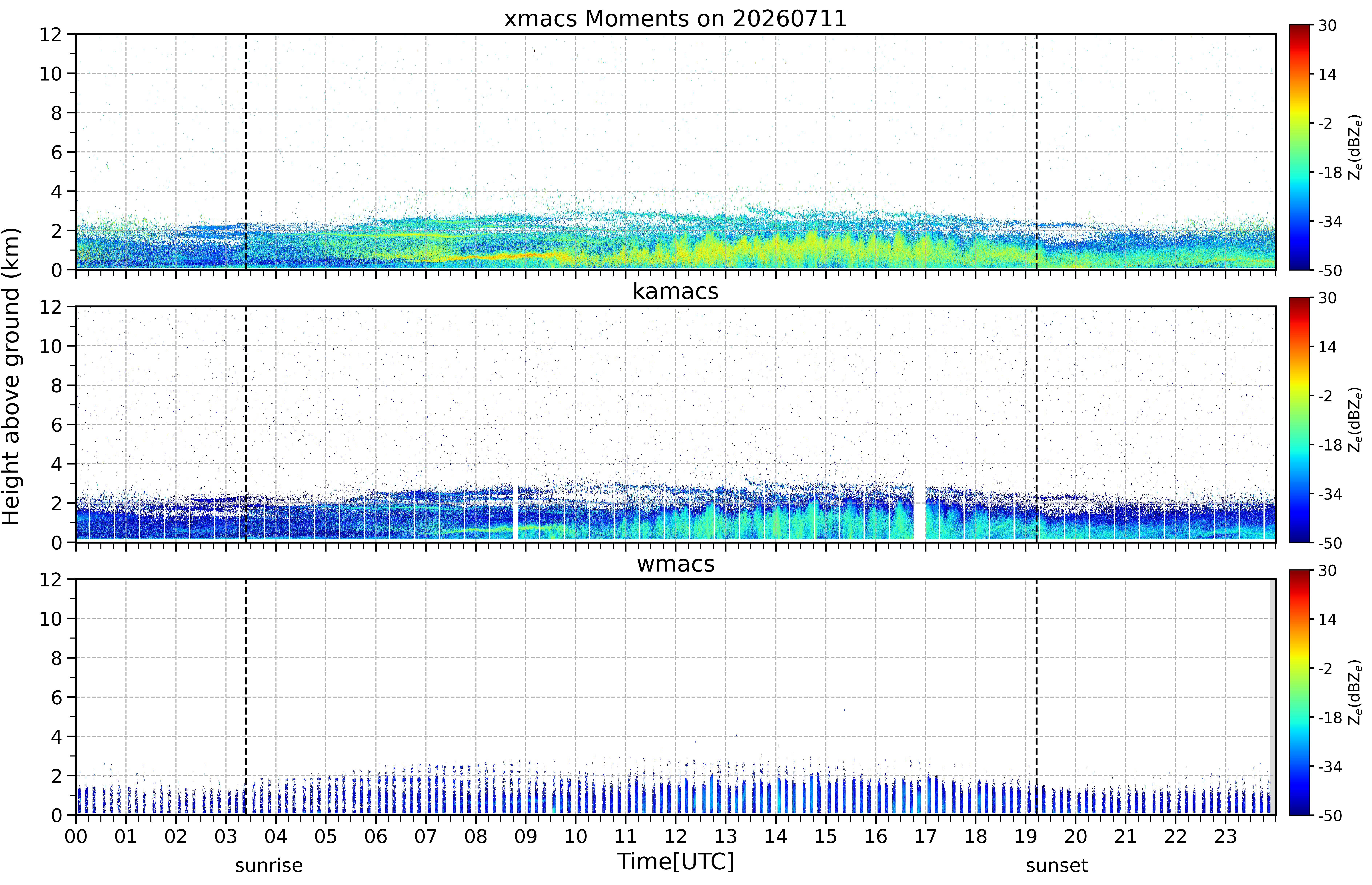Click the 12 hour tick label on the time axis
The height and width of the screenshot is (885, 1372).
(x=675, y=836)
